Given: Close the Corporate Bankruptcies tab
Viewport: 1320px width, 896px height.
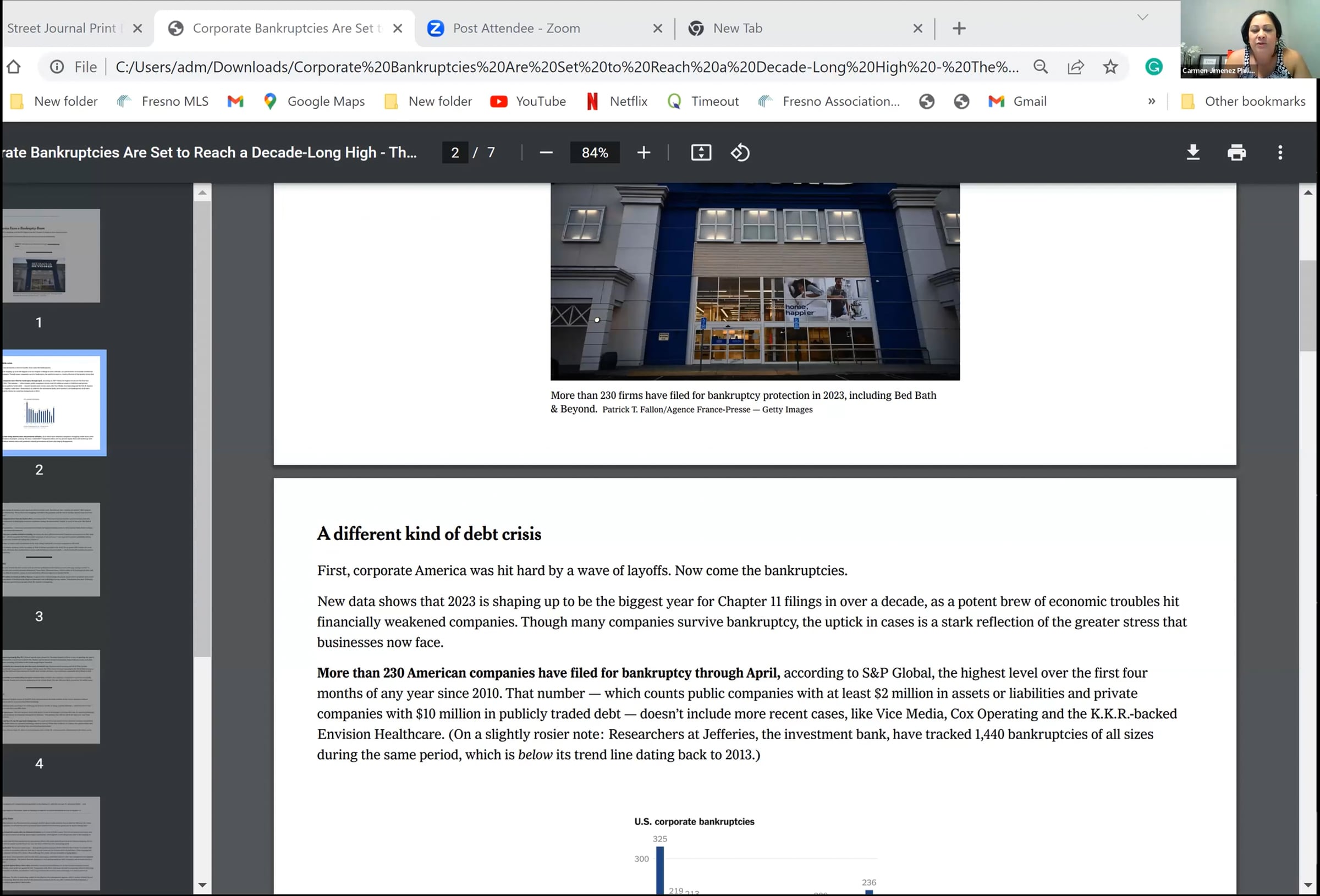Looking at the screenshot, I should point(398,29).
